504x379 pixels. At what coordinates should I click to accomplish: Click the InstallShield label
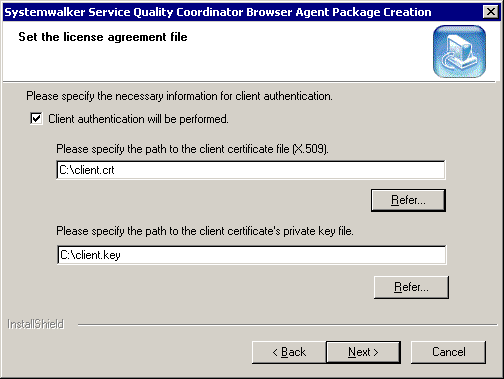coord(35,324)
